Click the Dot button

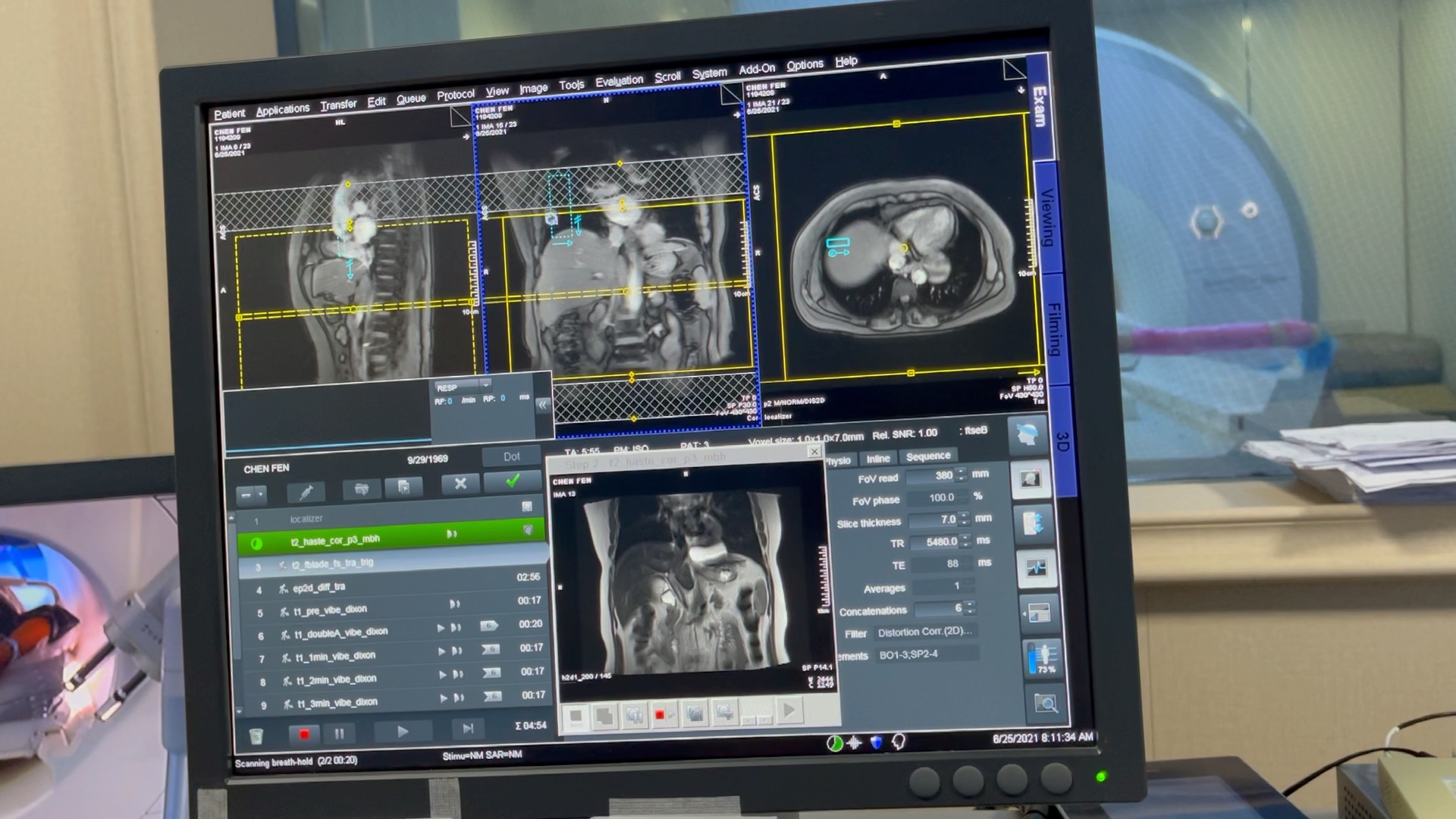[512, 457]
